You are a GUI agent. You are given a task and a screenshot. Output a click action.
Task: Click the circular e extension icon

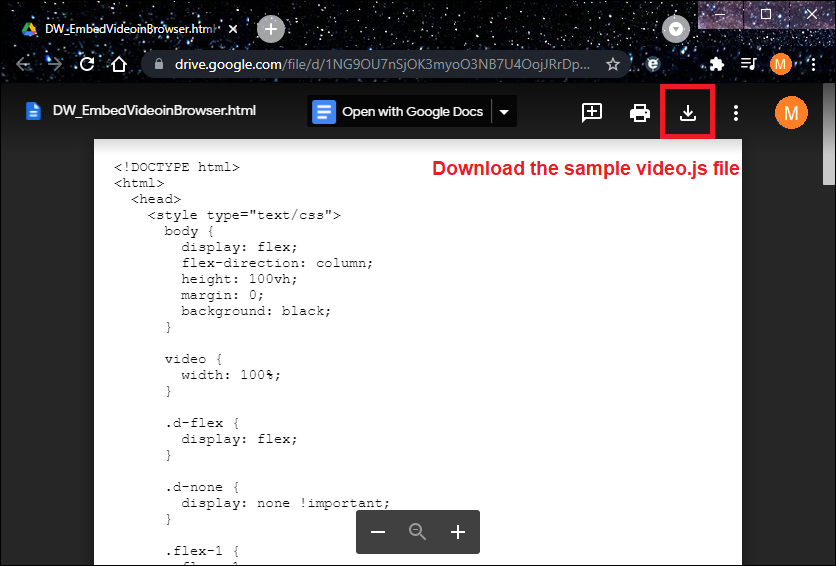pyautogui.click(x=653, y=64)
